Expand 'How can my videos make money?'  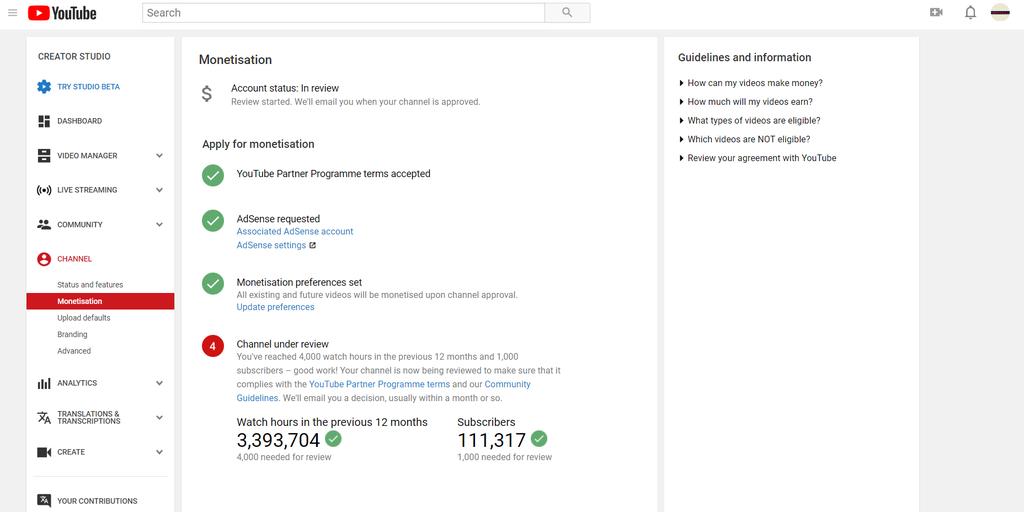tap(750, 83)
